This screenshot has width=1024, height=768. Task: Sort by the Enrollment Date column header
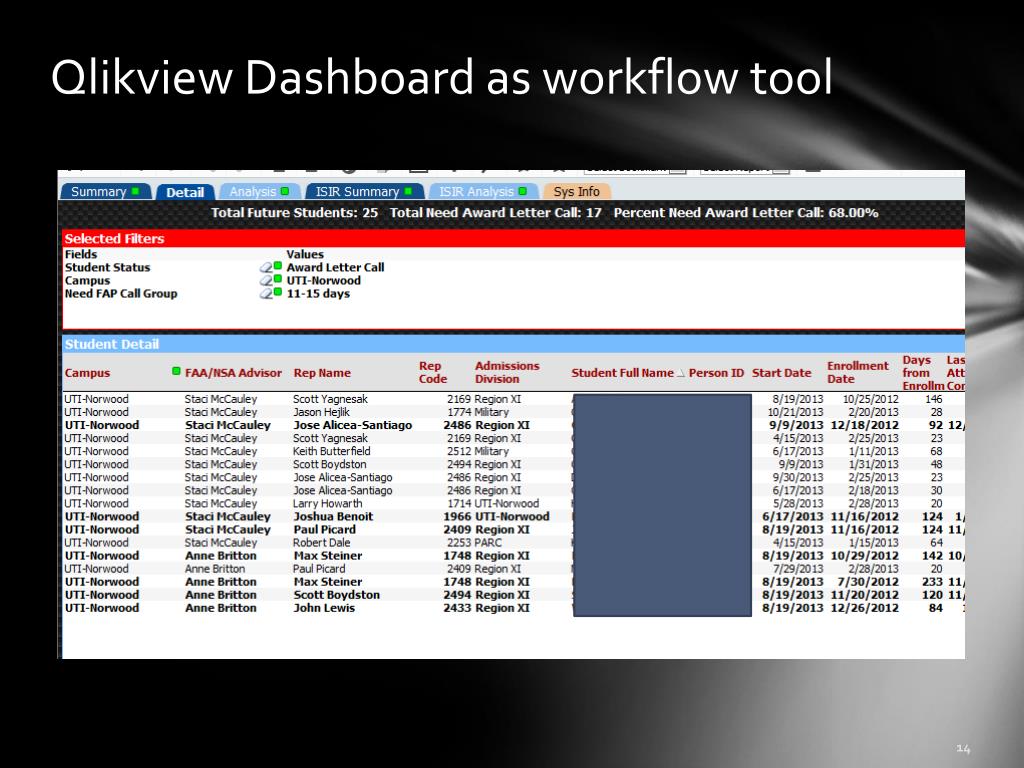click(857, 372)
